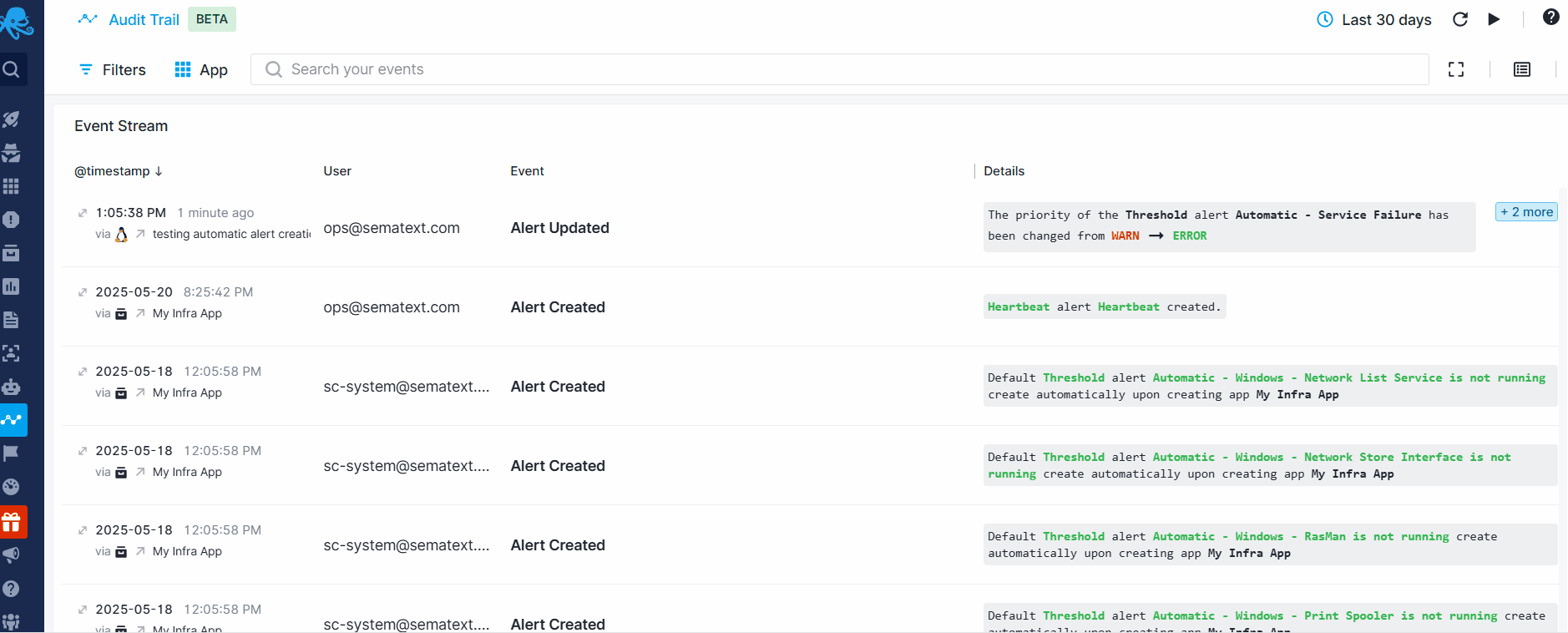The image size is (1568, 633).
Task: Click the red gift icon
Action: point(12,523)
